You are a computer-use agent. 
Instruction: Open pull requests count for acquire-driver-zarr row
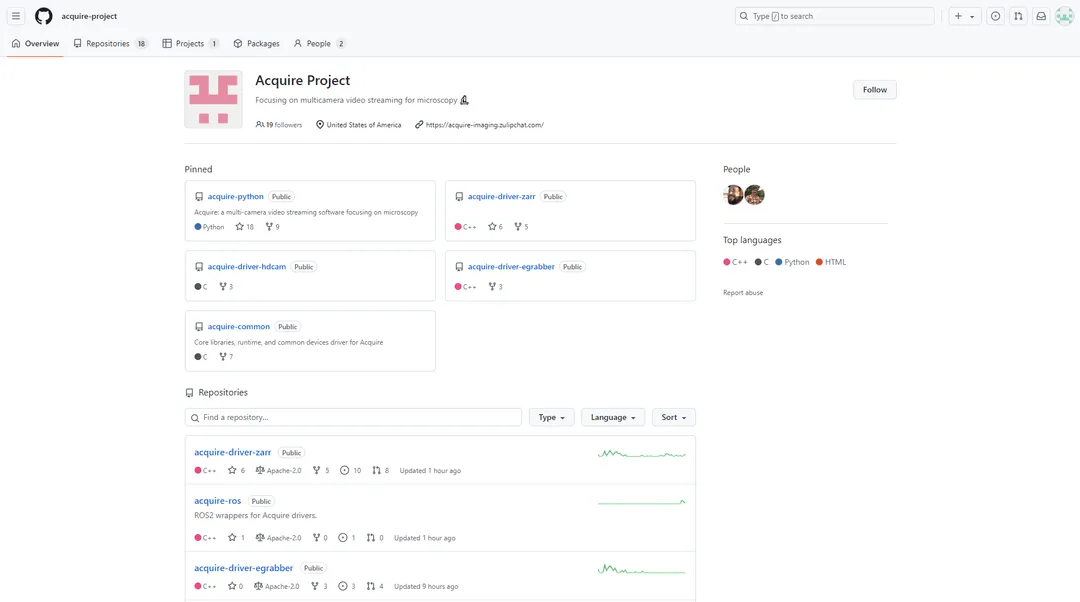pos(381,470)
